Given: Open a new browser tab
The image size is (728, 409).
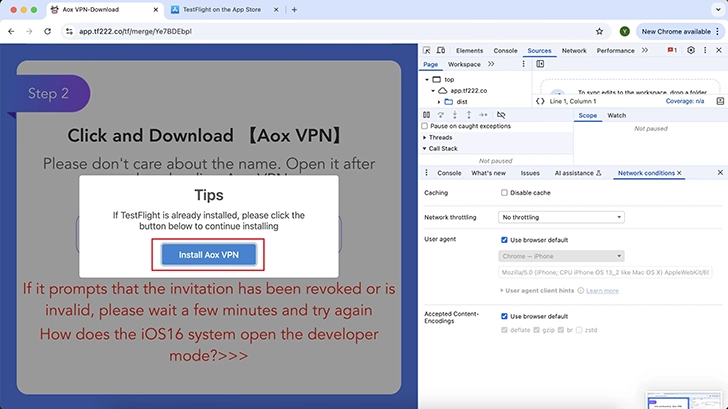Looking at the screenshot, I should (x=294, y=9).
